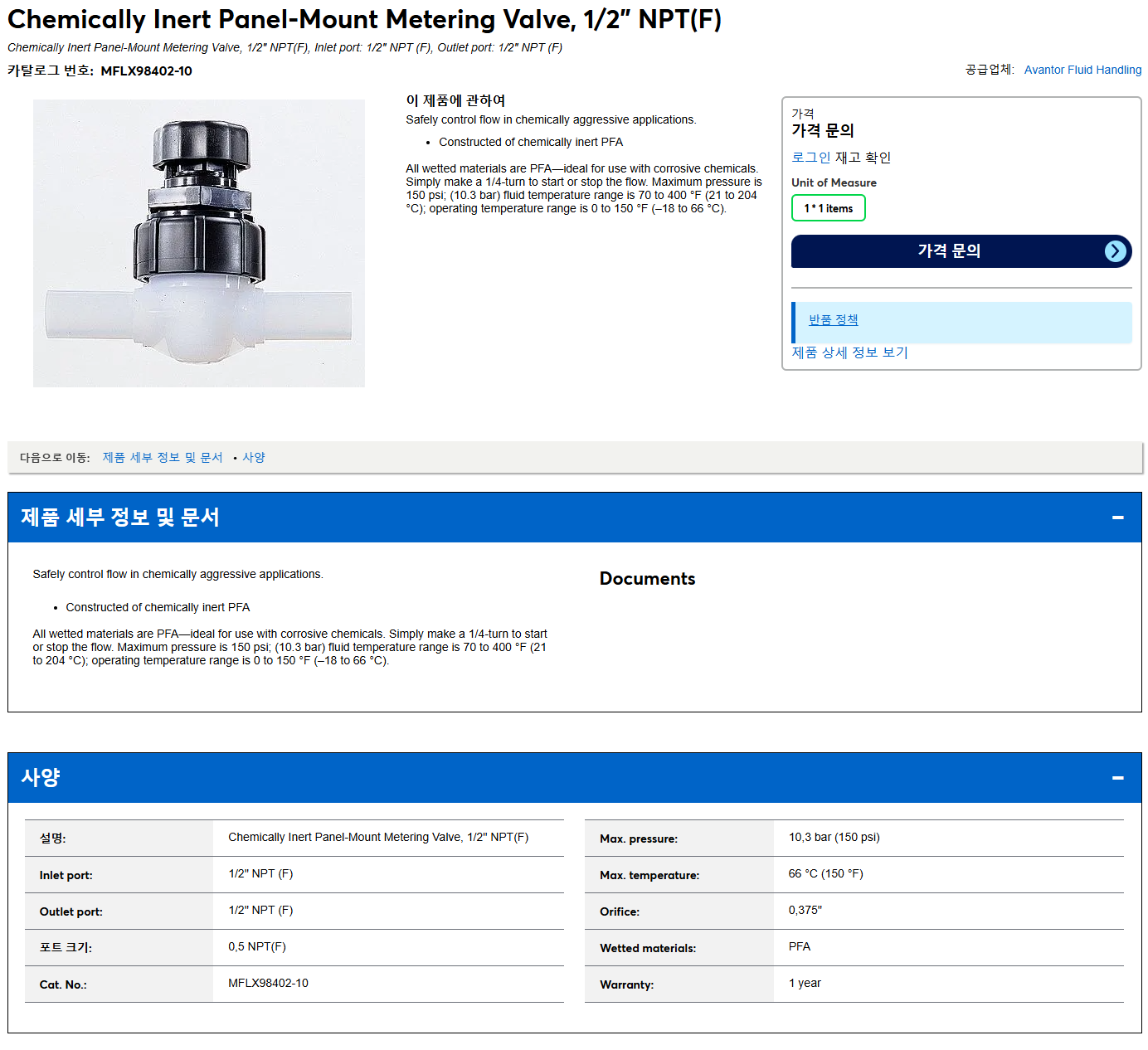Open the 제품 상세 정보 보기 link
1148x1050 pixels.
pos(849,352)
